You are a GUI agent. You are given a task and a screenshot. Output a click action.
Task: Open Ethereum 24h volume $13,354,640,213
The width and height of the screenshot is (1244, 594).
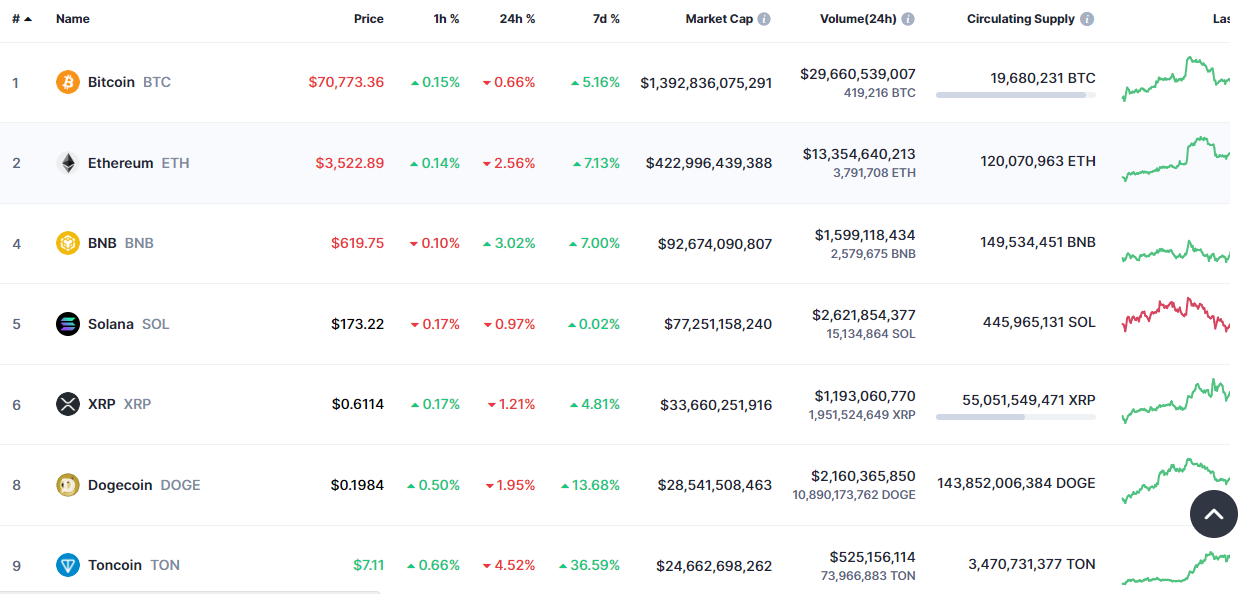point(859,154)
